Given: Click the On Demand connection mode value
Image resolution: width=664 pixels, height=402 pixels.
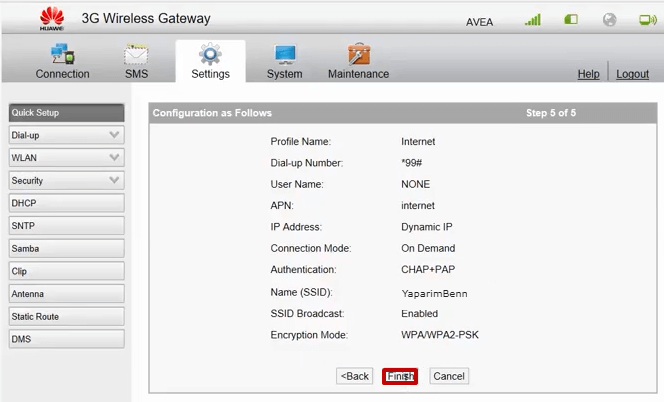Looking at the screenshot, I should tap(428, 248).
